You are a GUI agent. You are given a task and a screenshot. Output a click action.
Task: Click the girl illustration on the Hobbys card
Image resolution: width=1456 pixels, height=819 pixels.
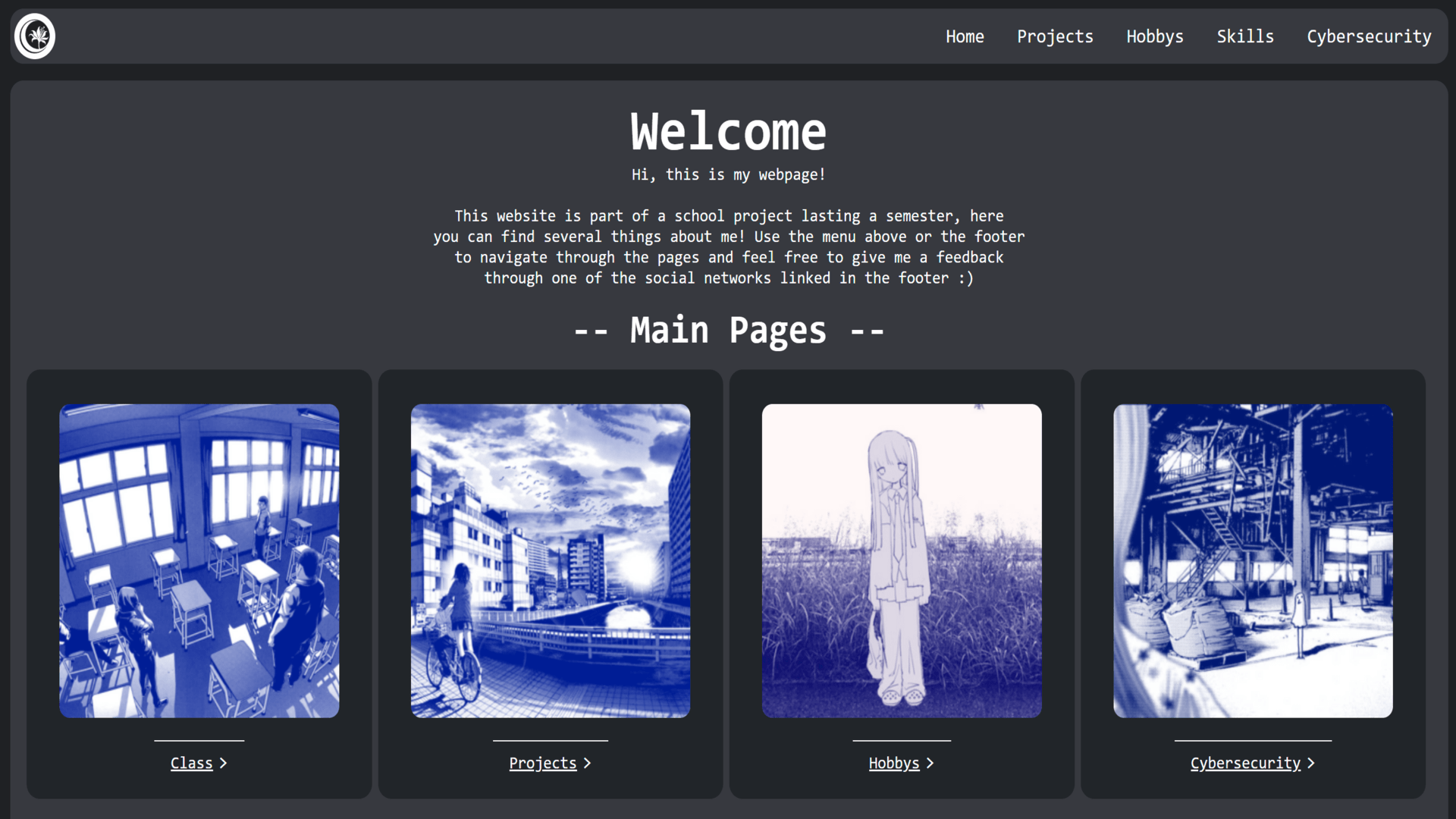click(x=901, y=560)
